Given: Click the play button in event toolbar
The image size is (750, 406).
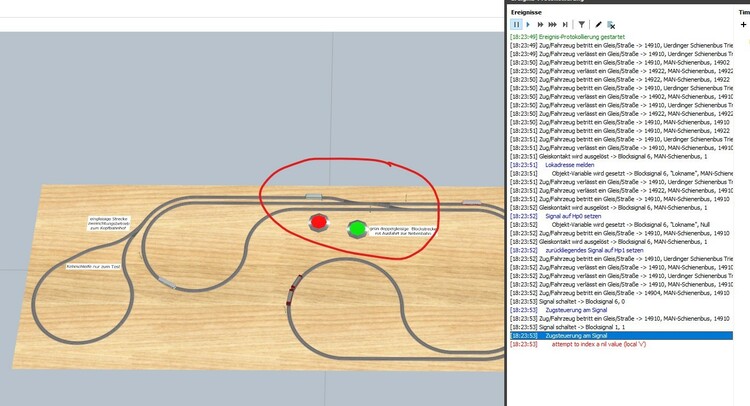Looking at the screenshot, I should (528, 24).
